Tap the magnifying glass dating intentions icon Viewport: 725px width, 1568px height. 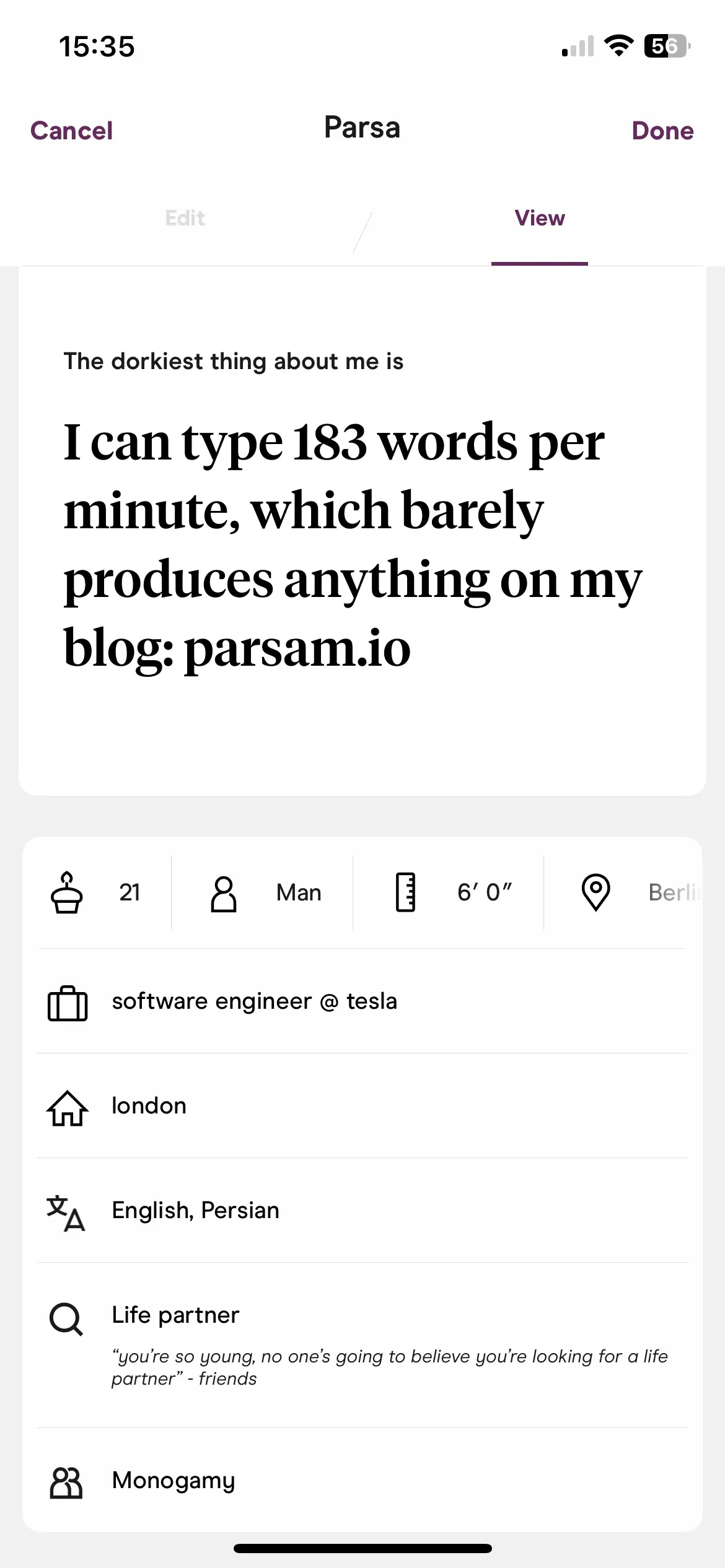click(66, 1319)
